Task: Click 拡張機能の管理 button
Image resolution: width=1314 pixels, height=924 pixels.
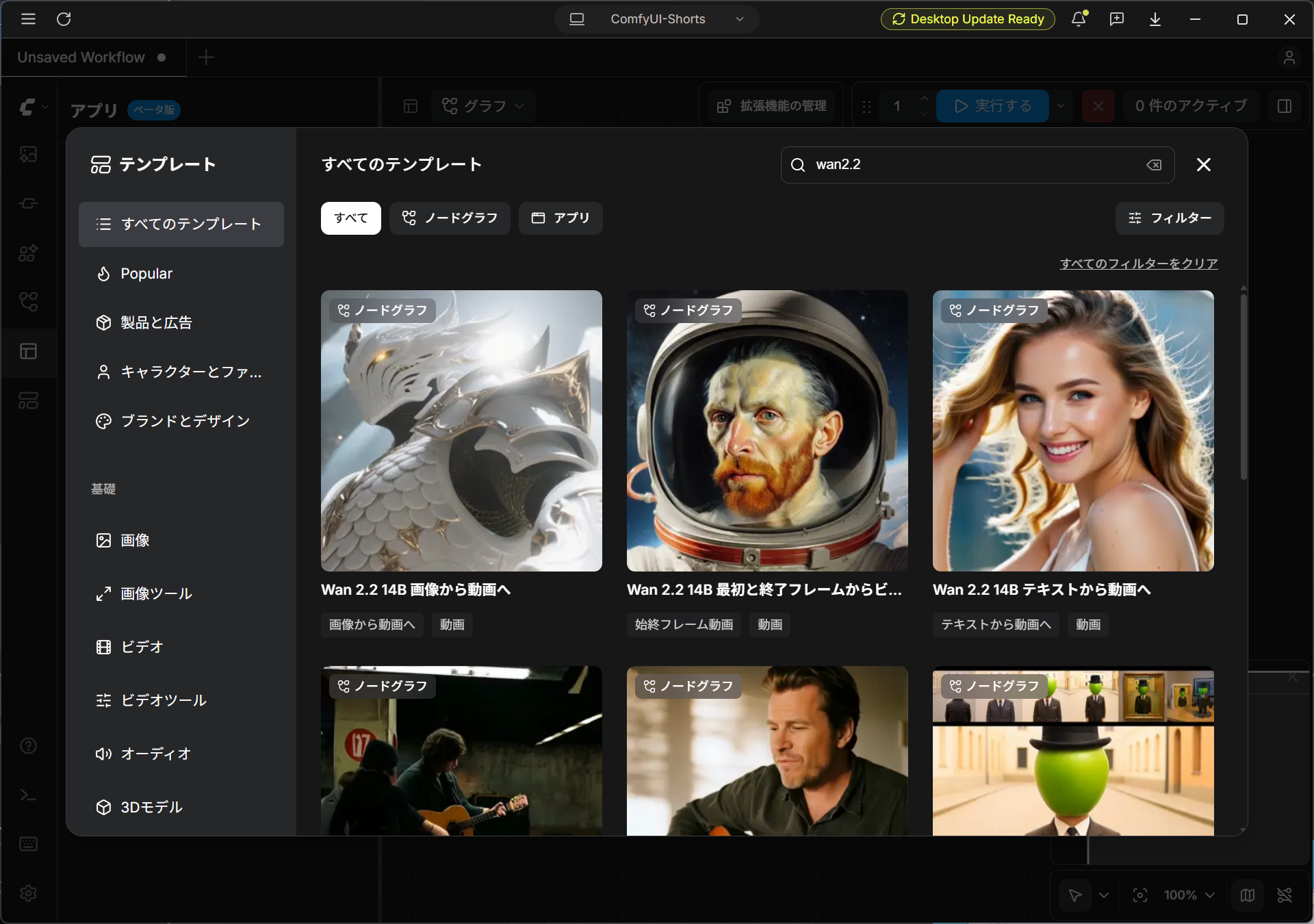Action: coord(771,106)
